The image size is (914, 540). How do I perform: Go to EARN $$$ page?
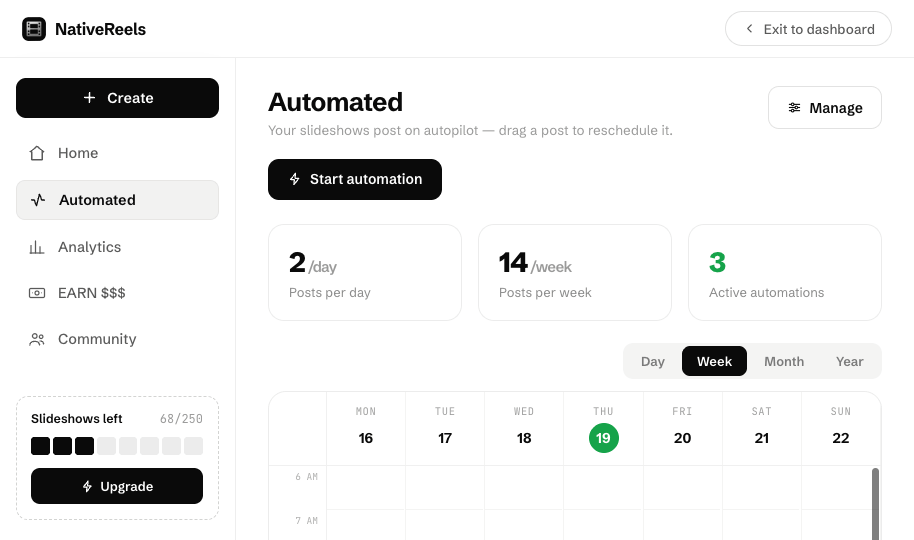tap(117, 293)
